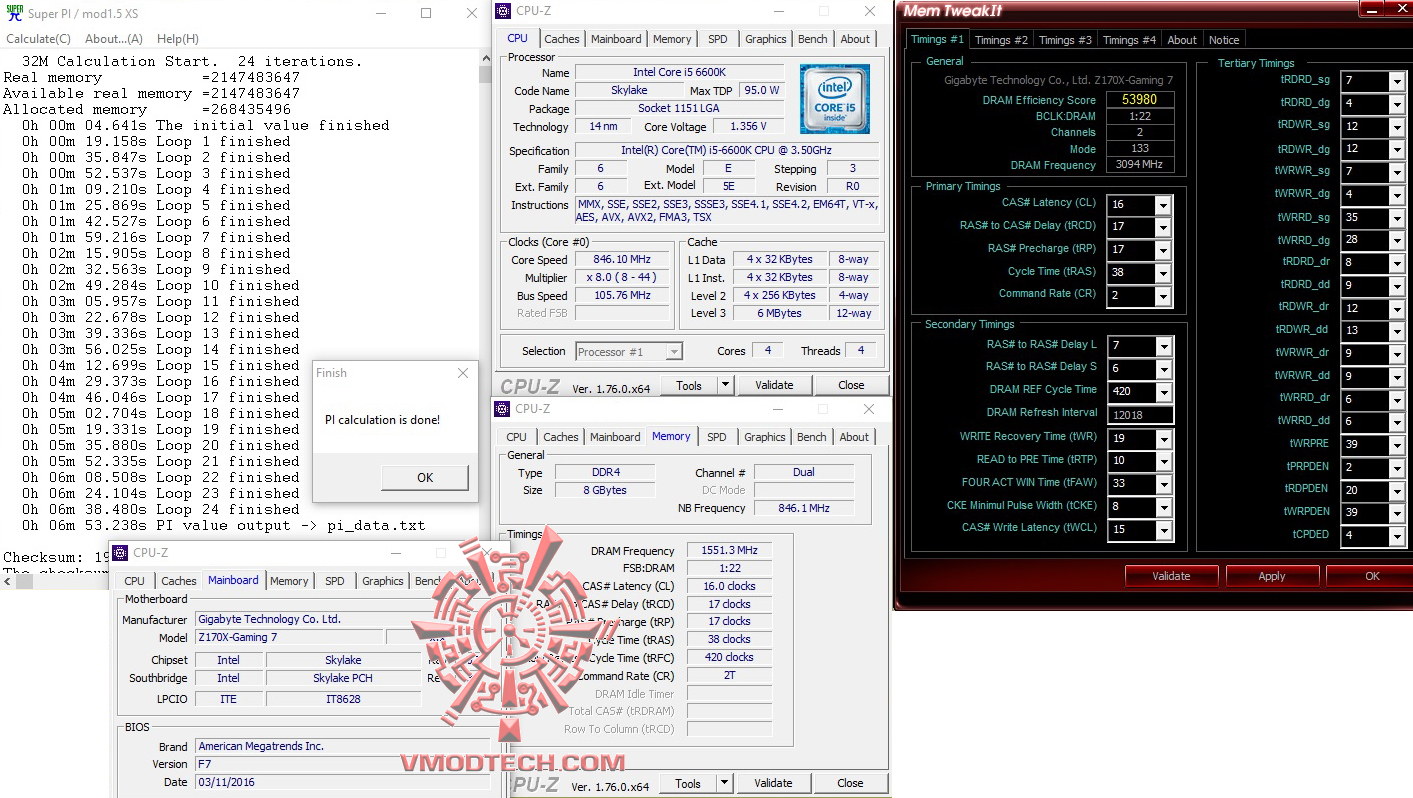Click the Loop 24 finished line in Super PI

click(161, 509)
